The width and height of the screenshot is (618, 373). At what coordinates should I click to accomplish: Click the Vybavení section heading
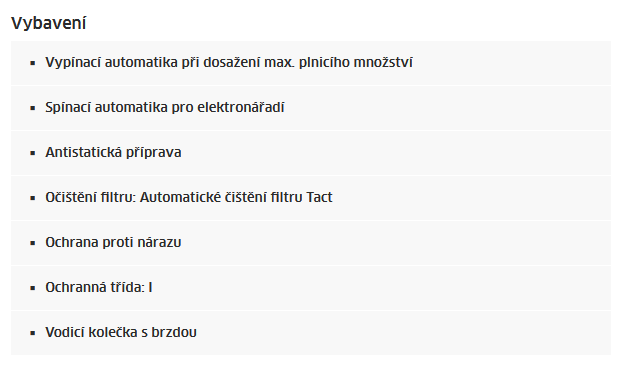(48, 23)
